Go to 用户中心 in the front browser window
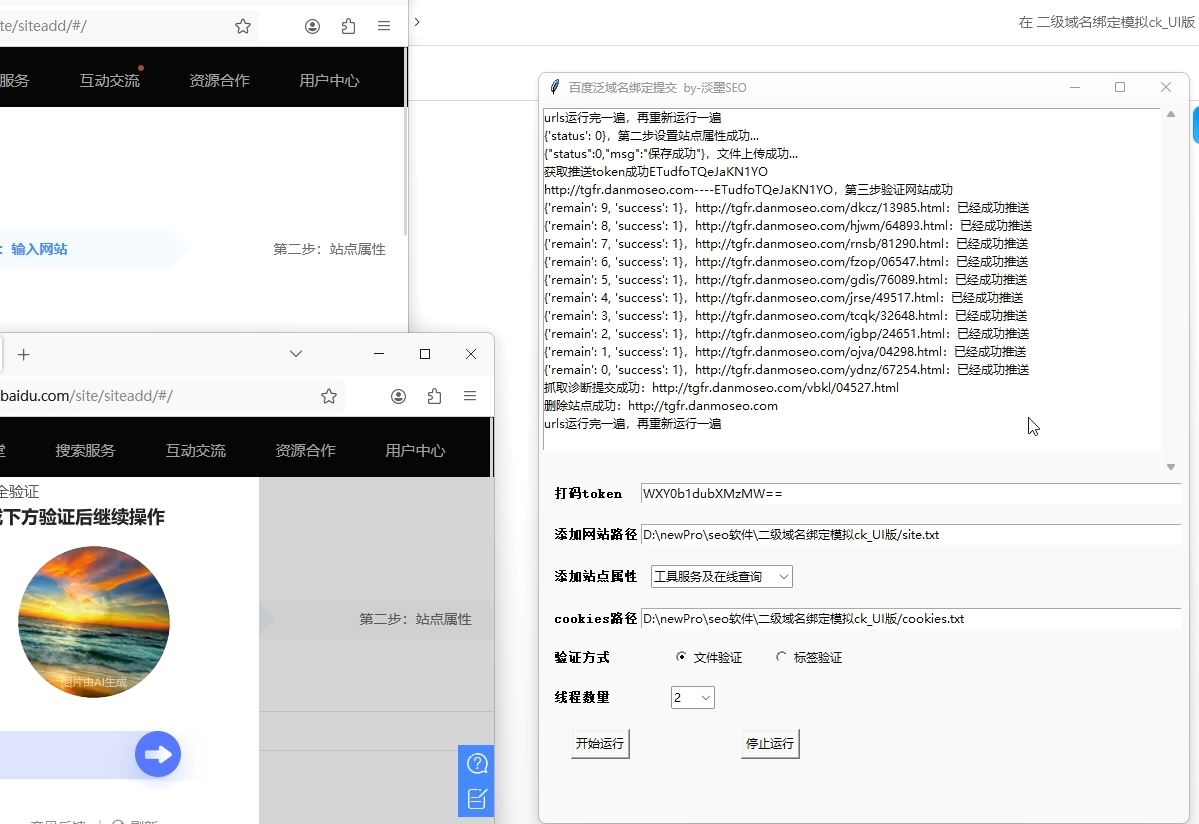Screen dimensions: 1199x824 (x=415, y=451)
